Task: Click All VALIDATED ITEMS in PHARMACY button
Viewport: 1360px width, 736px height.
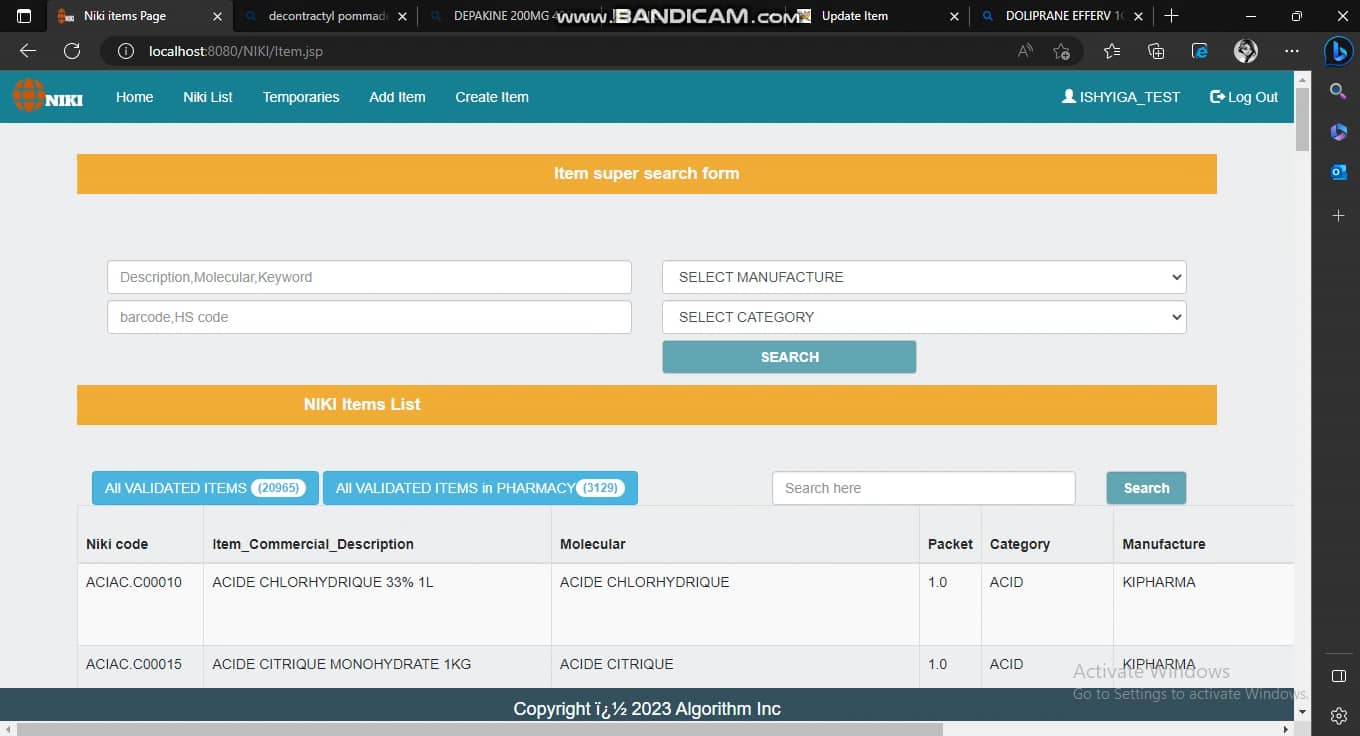Action: pyautogui.click(x=480, y=488)
